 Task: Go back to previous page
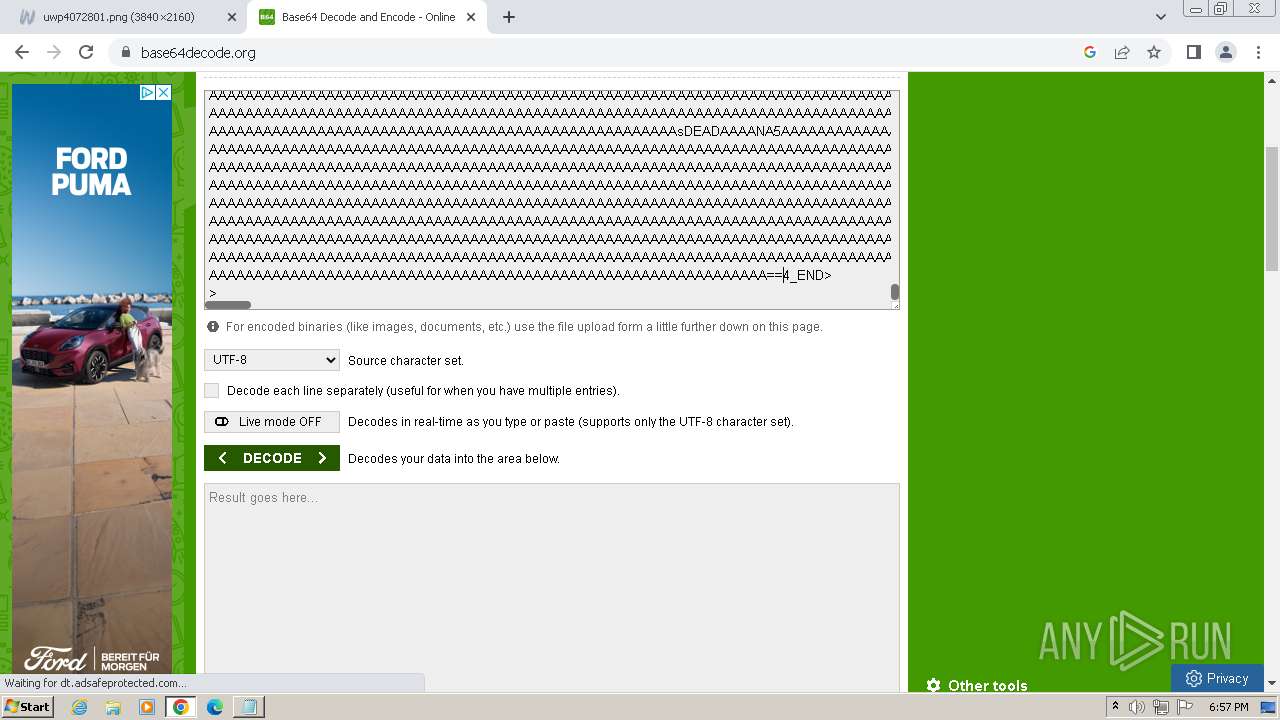point(22,52)
